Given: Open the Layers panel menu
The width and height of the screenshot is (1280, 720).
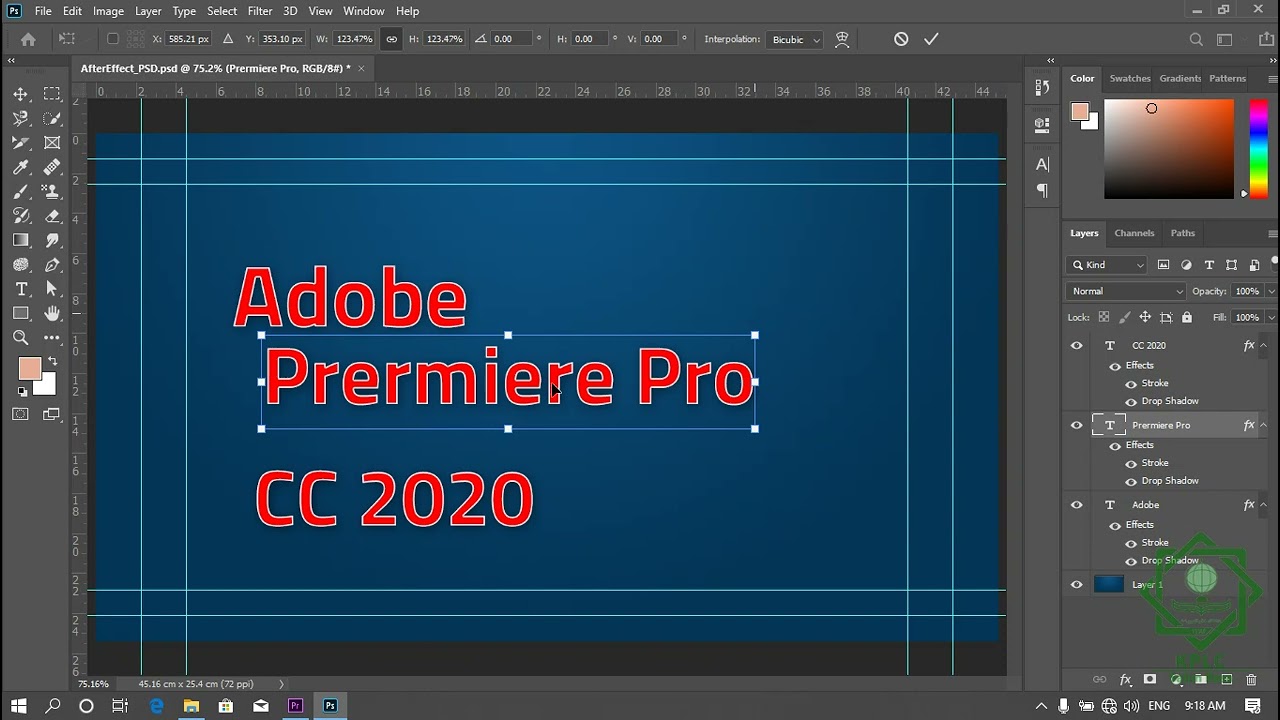Looking at the screenshot, I should (x=1272, y=233).
